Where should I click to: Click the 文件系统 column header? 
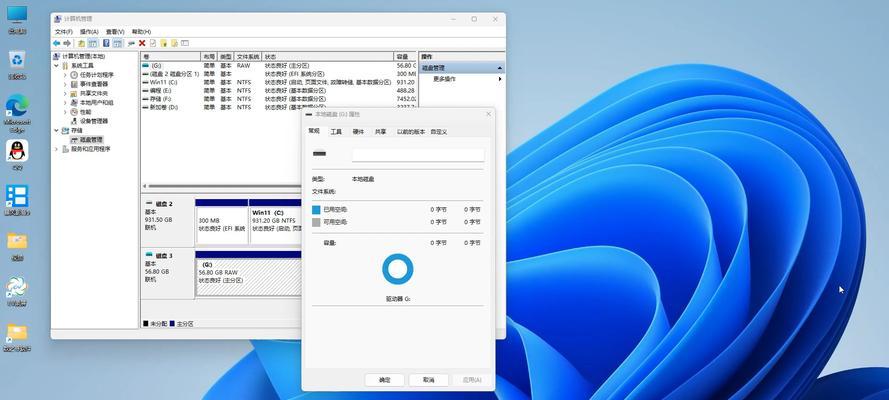(248, 57)
